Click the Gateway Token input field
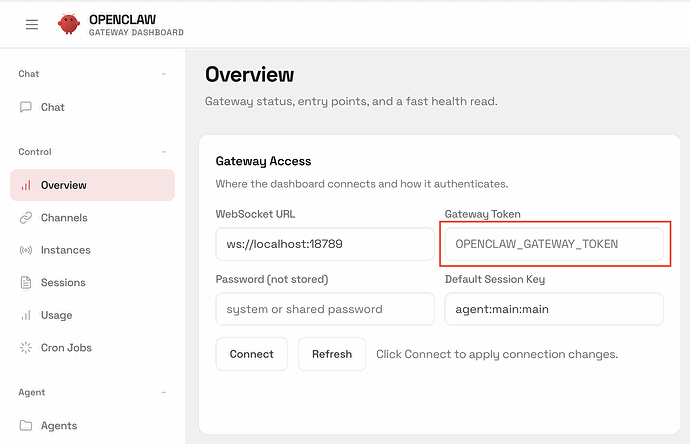The image size is (690, 444). click(x=554, y=244)
